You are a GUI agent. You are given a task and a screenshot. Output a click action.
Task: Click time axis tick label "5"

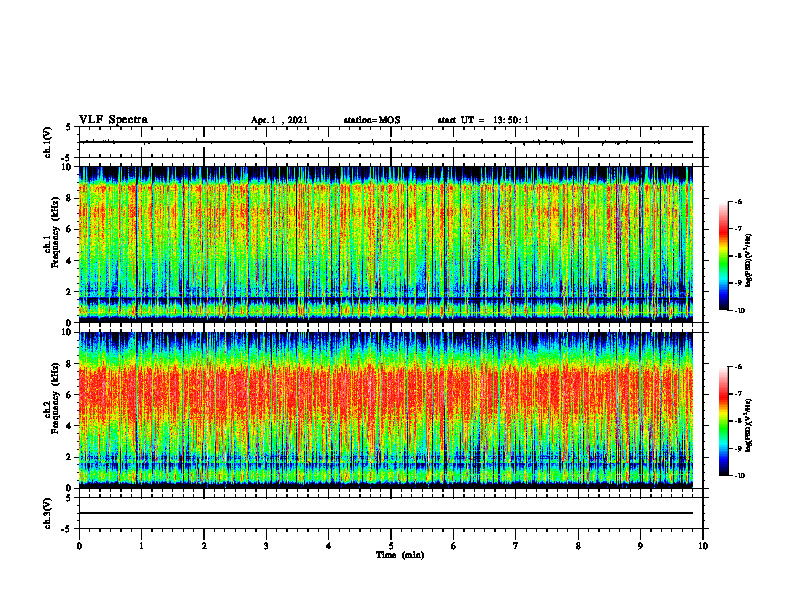pyautogui.click(x=391, y=546)
